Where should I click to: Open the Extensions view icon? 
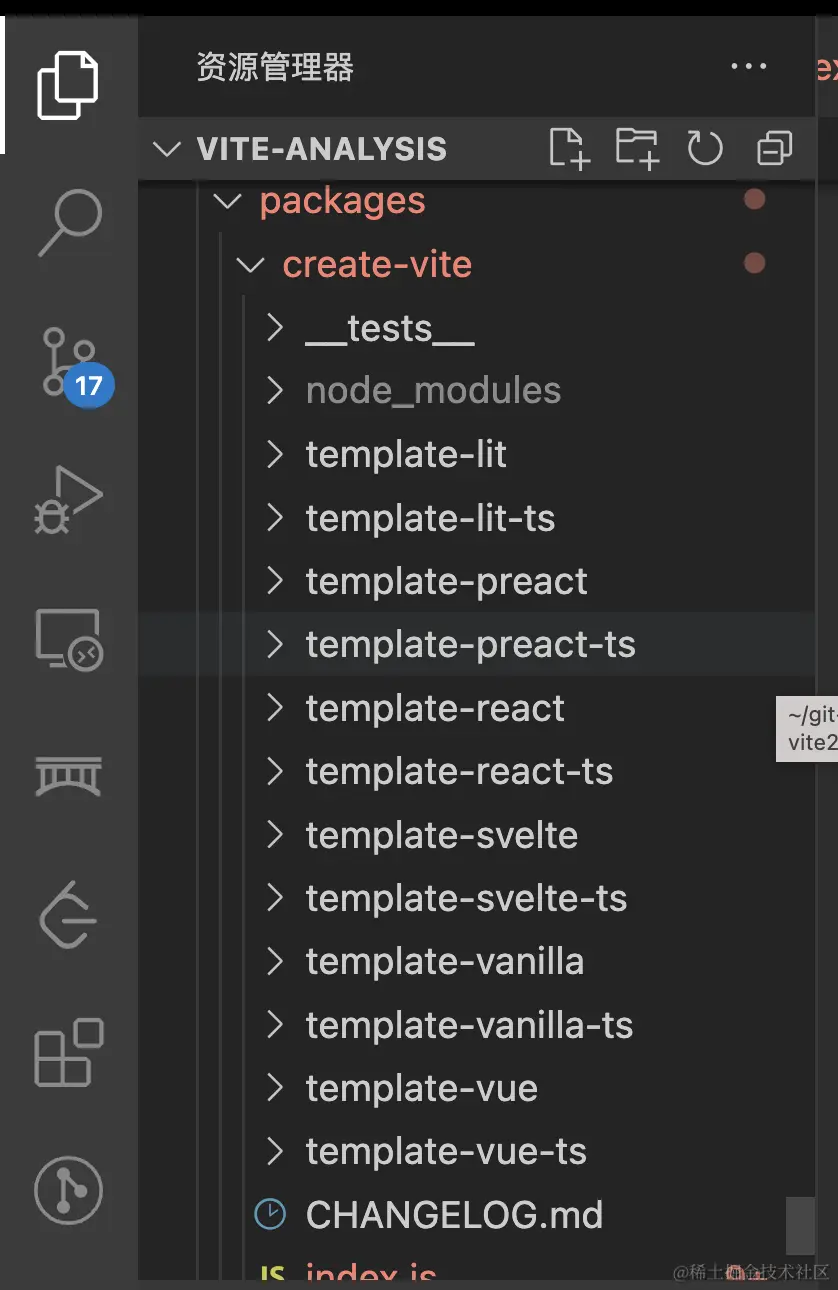[x=68, y=1052]
